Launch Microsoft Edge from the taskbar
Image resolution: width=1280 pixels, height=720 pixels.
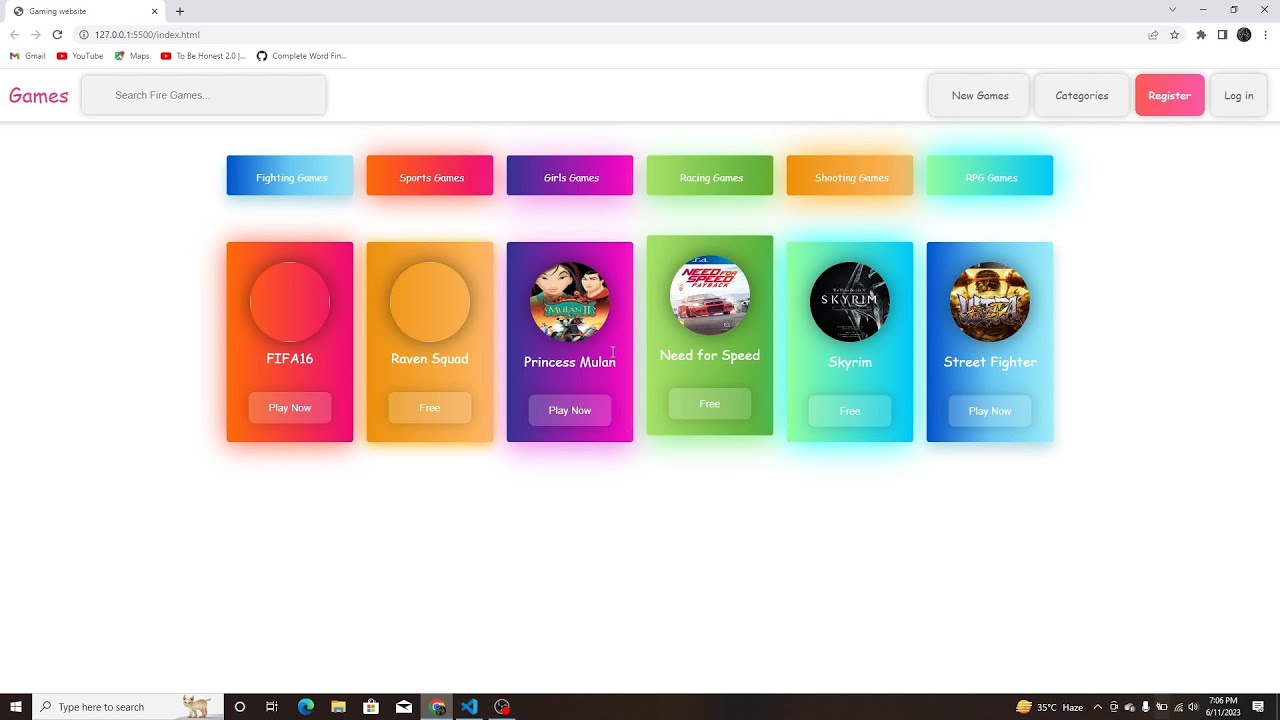coord(306,707)
